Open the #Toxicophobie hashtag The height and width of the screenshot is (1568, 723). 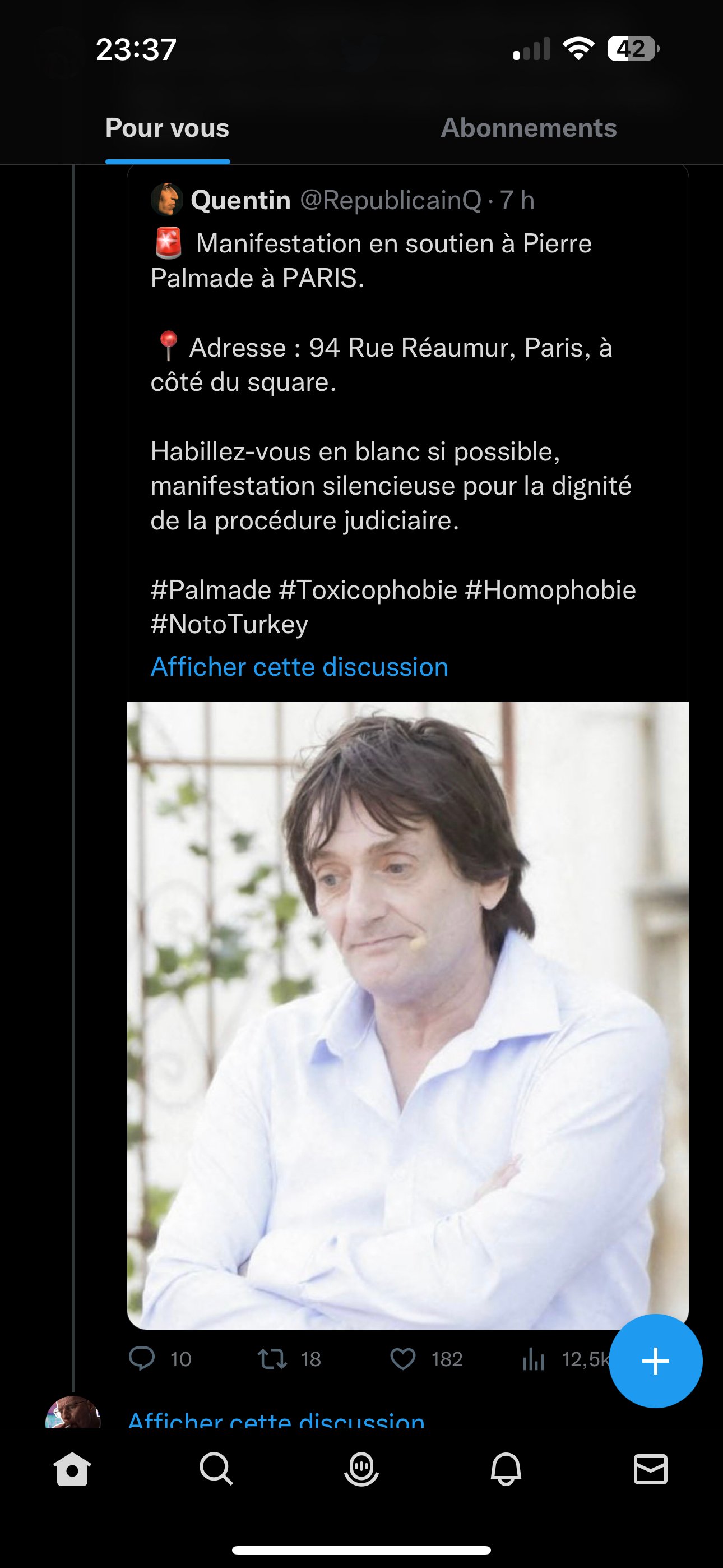tap(368, 590)
